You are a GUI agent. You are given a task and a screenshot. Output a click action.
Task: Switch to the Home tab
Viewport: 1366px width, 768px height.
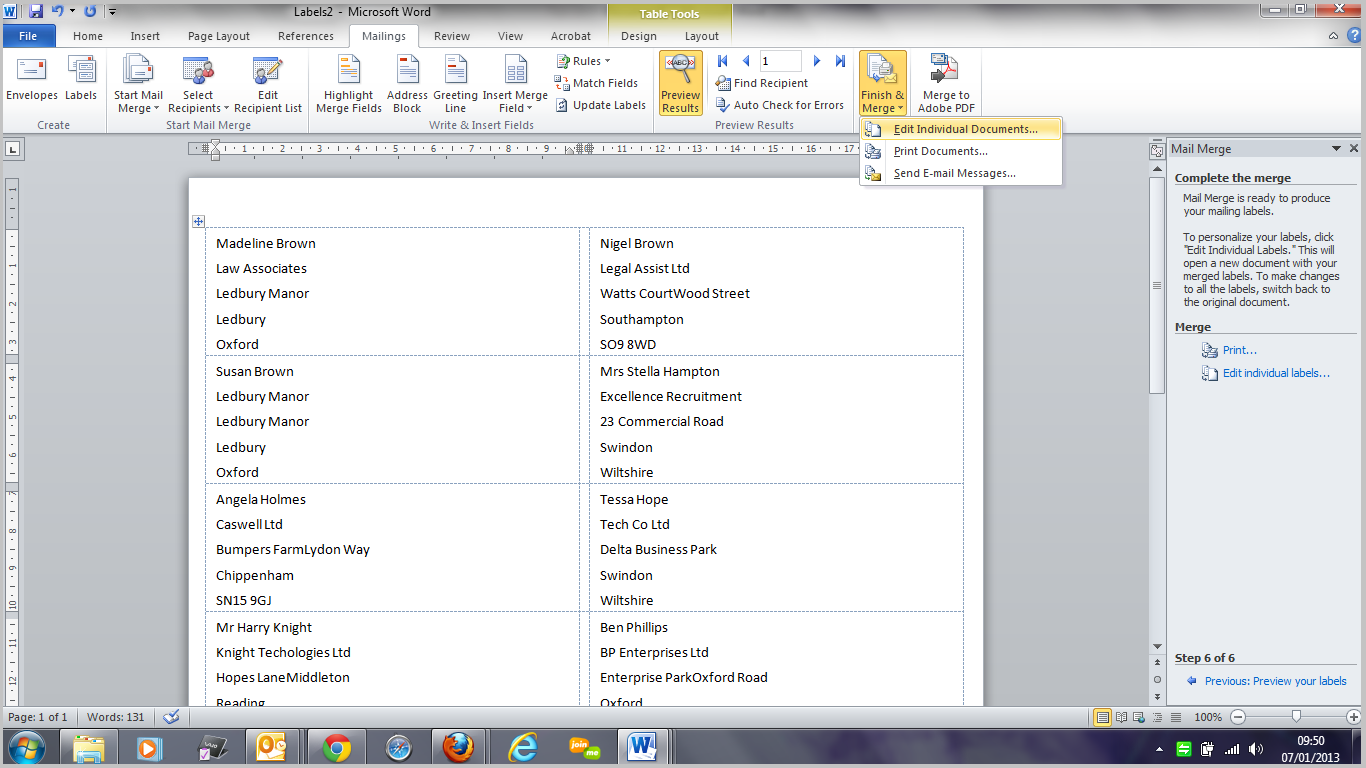(88, 36)
